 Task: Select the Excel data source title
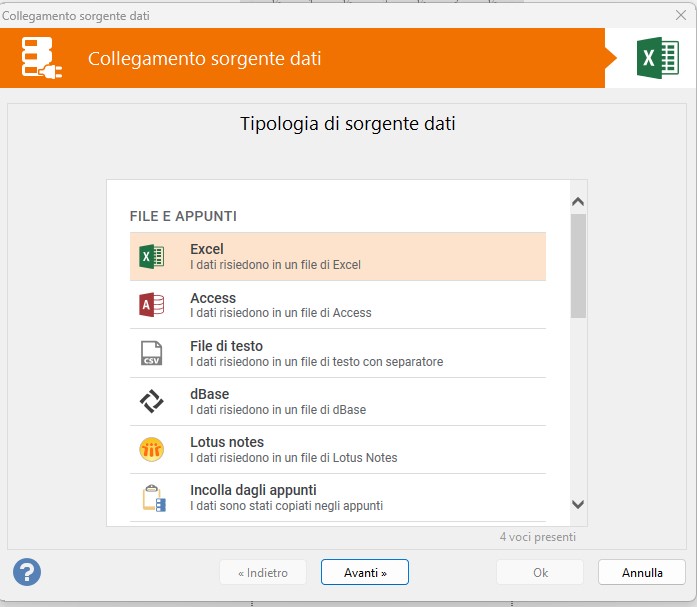[207, 249]
